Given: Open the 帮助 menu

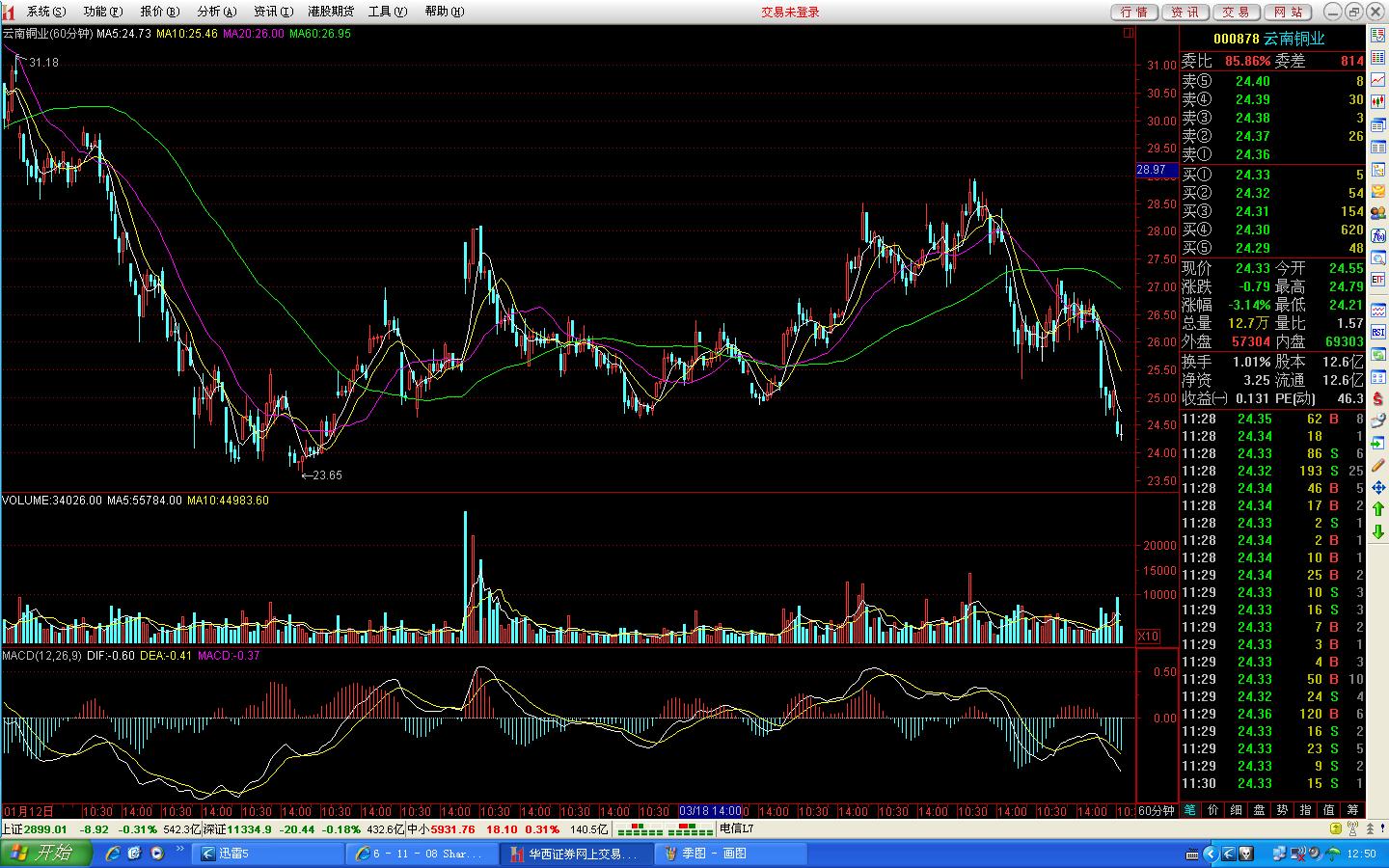Looking at the screenshot, I should pyautogui.click(x=443, y=12).
